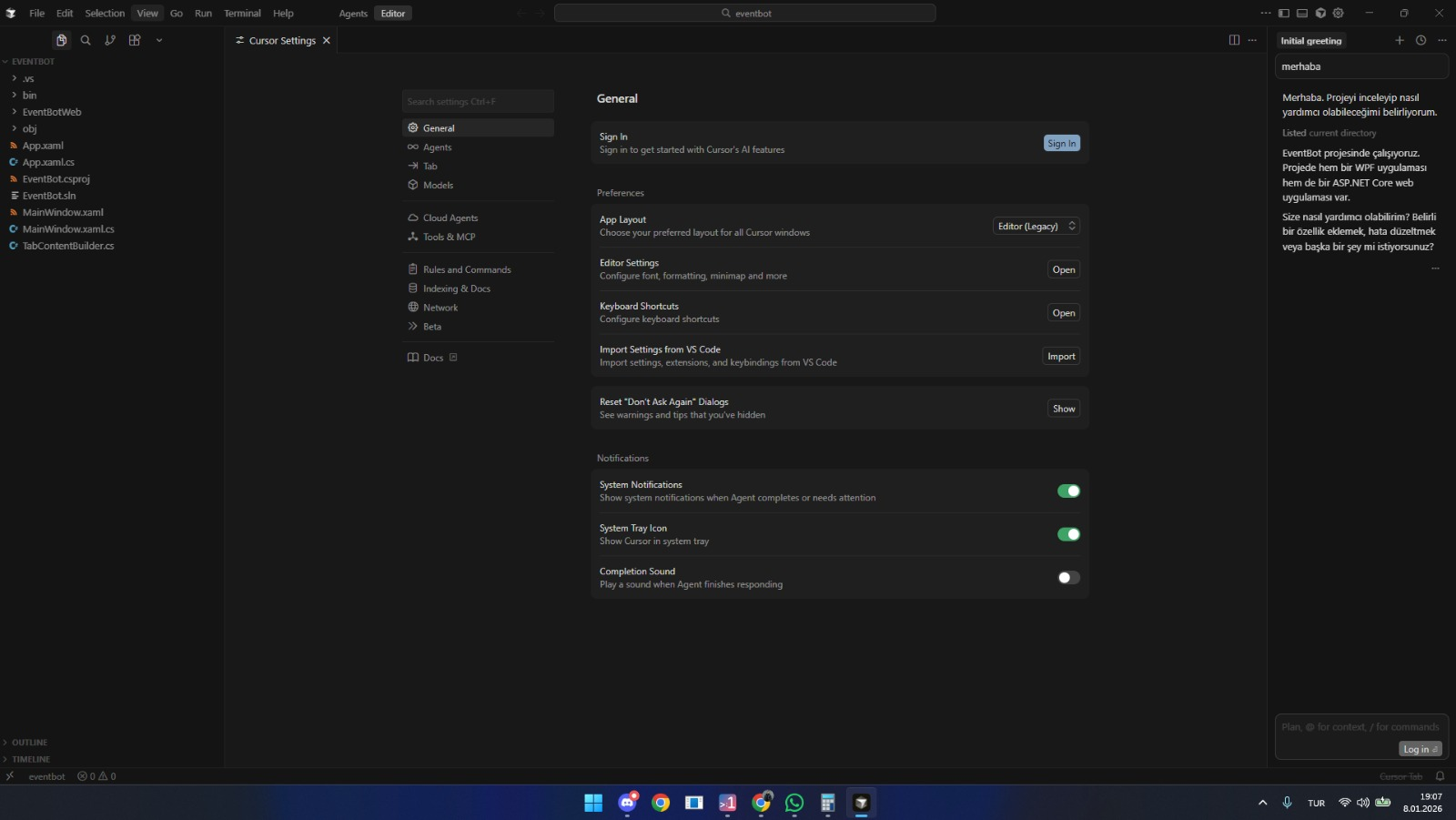Start a new chat with the plus icon
Image resolution: width=1456 pixels, height=820 pixels.
pos(1400,40)
